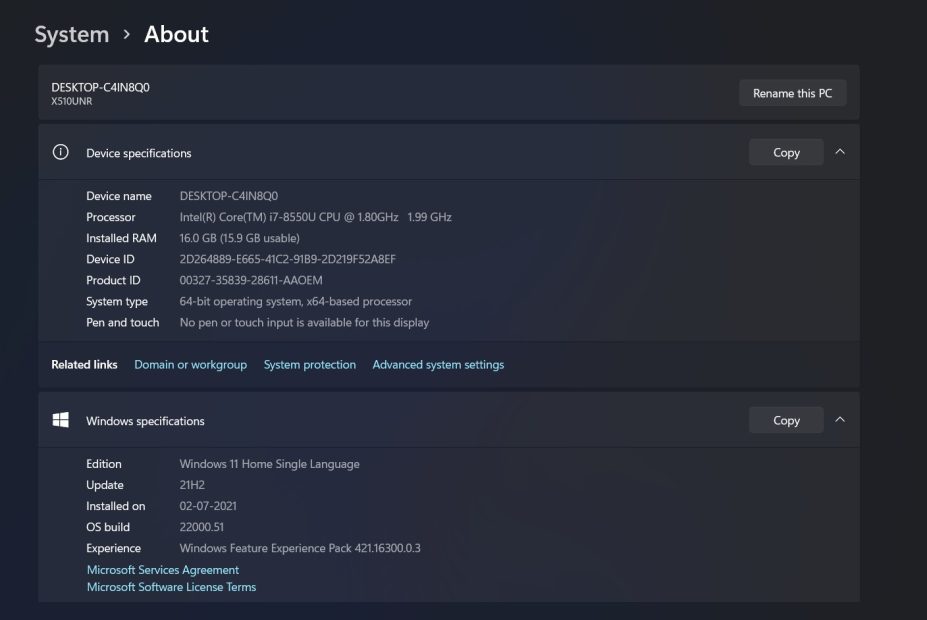Click the Pen and touch label
This screenshot has height=620, width=927.
(x=122, y=323)
